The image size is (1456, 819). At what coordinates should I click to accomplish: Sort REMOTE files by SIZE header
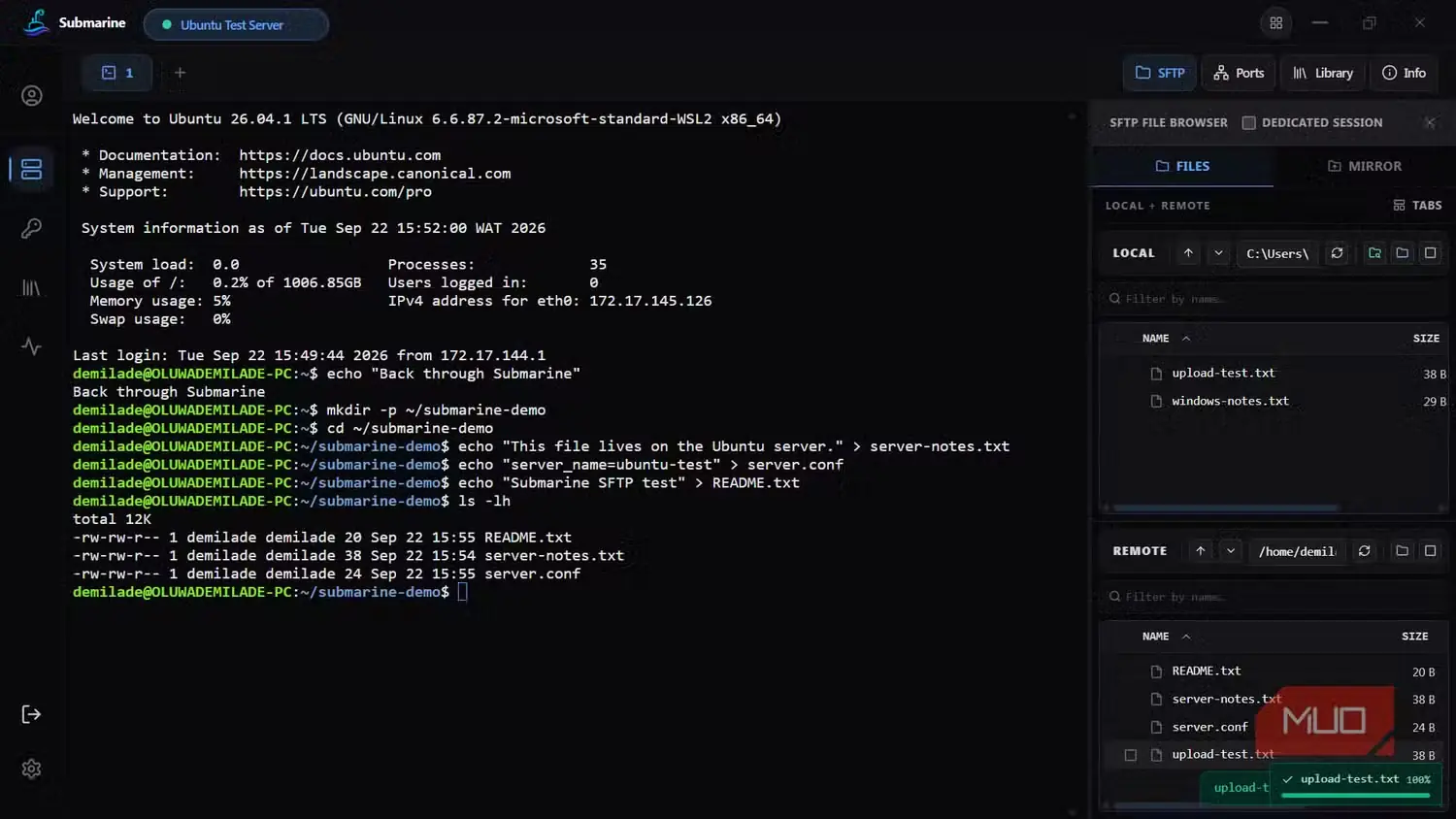(x=1415, y=637)
